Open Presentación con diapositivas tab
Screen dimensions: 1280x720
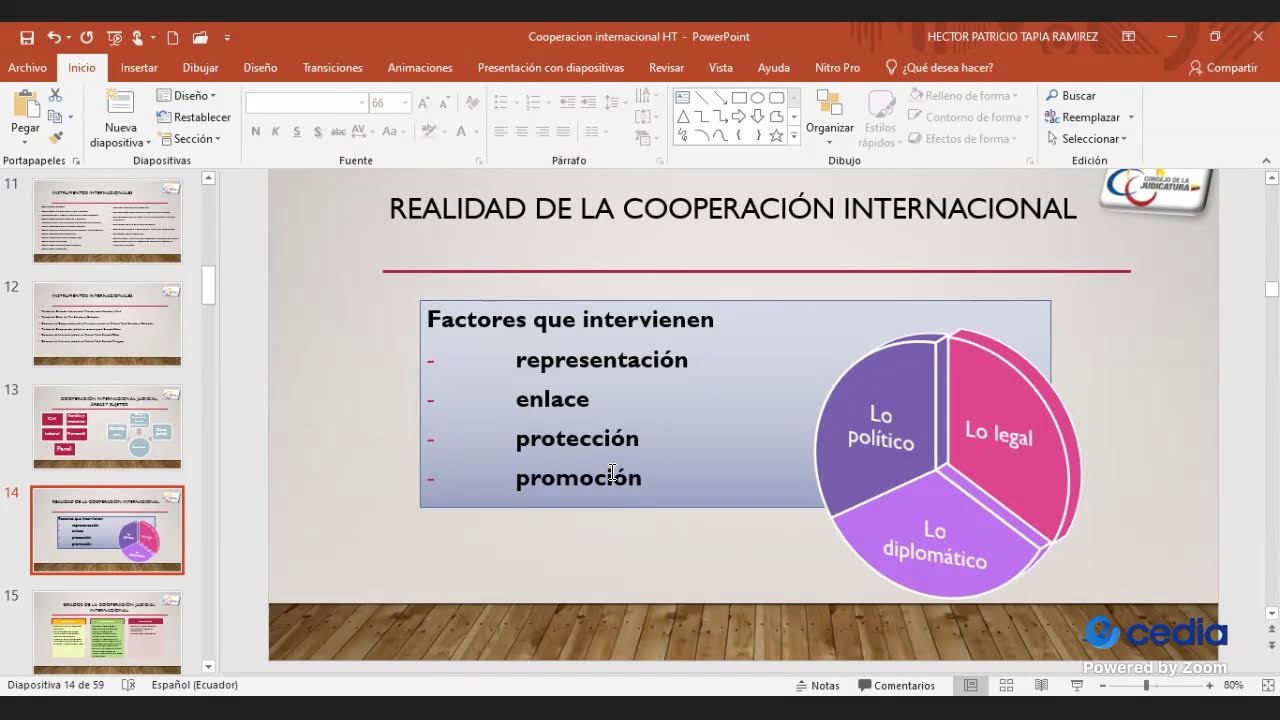[551, 68]
